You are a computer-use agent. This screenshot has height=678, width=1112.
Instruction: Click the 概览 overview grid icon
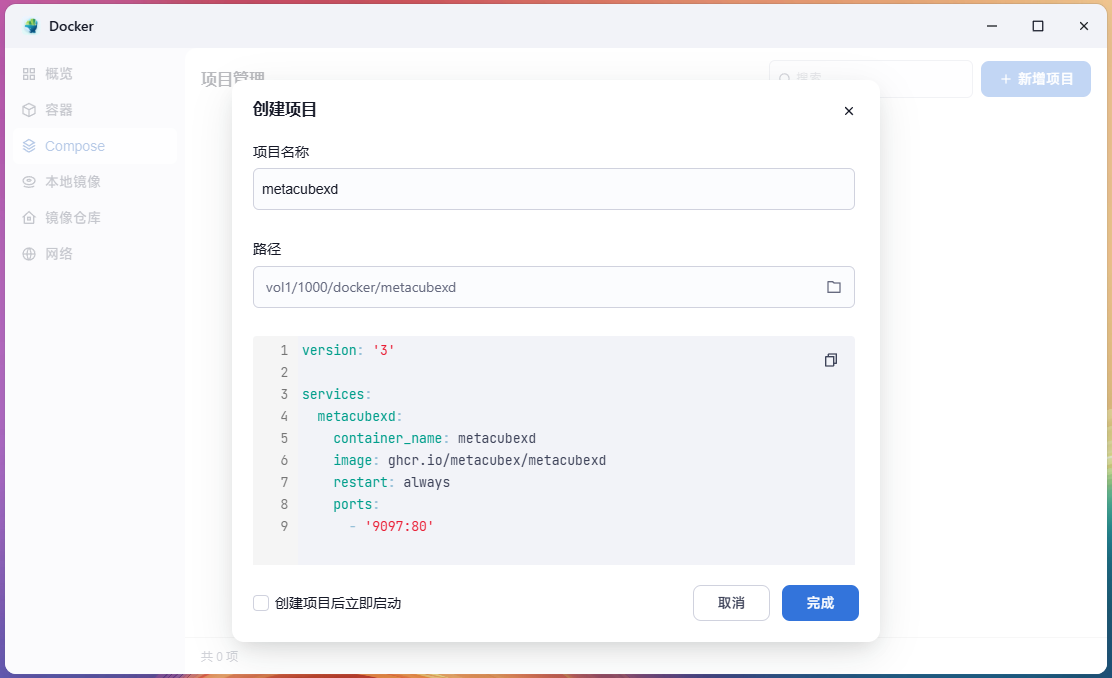pos(29,74)
